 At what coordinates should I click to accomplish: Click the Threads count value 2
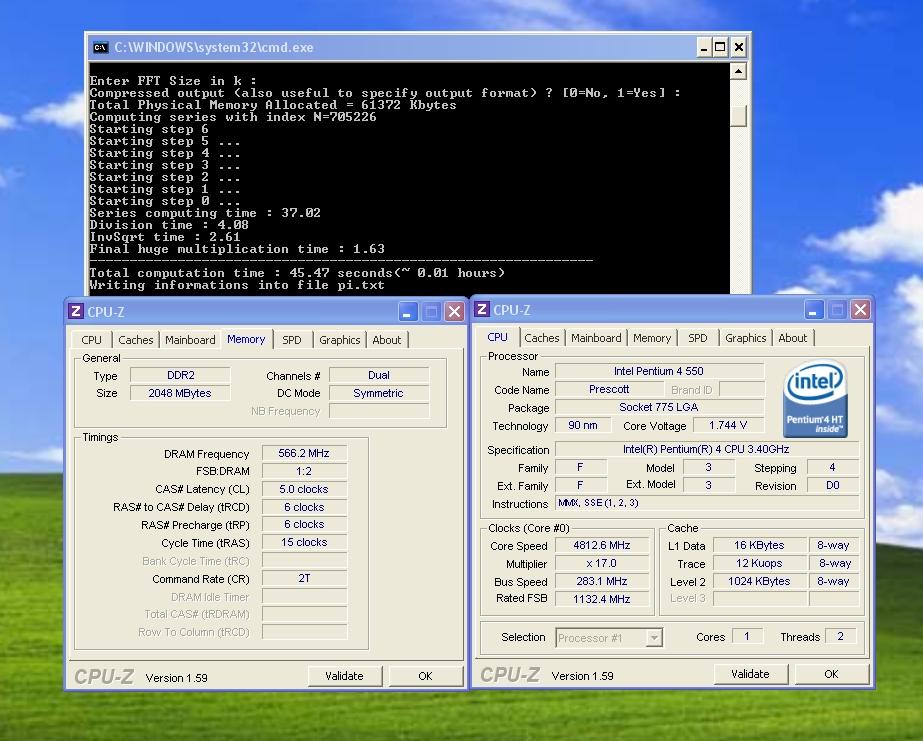841,636
